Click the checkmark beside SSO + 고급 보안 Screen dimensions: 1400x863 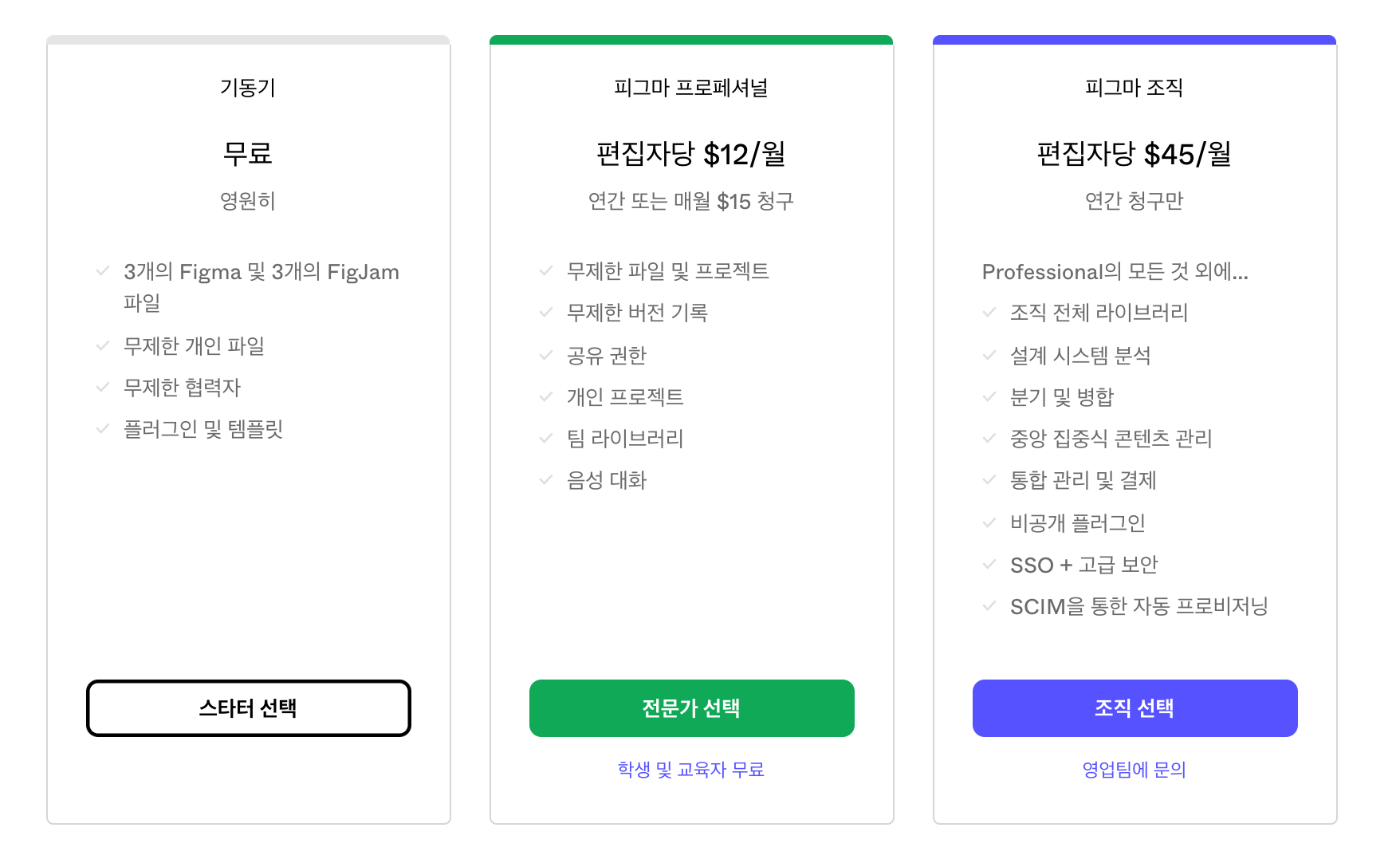[988, 565]
